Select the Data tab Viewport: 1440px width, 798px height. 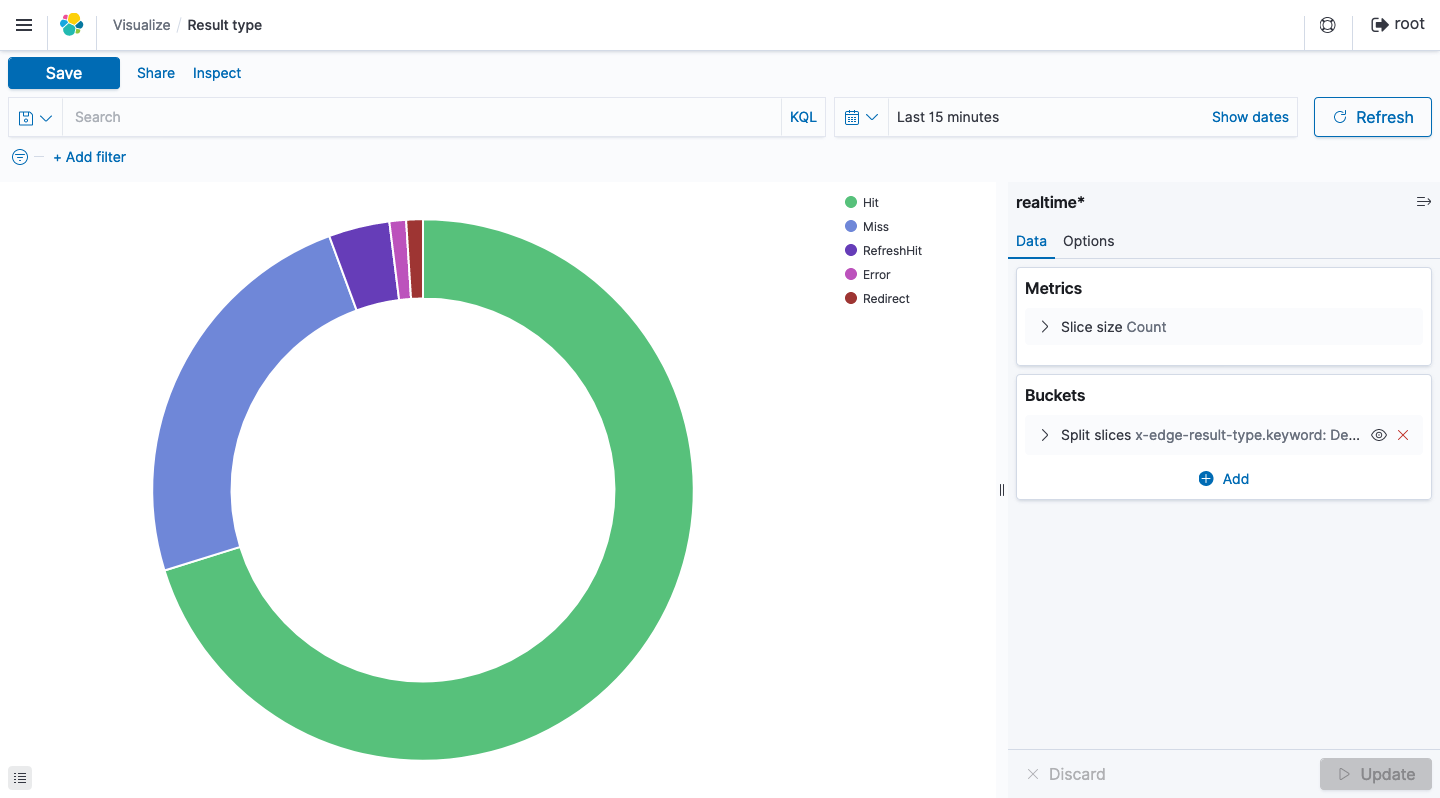point(1031,241)
